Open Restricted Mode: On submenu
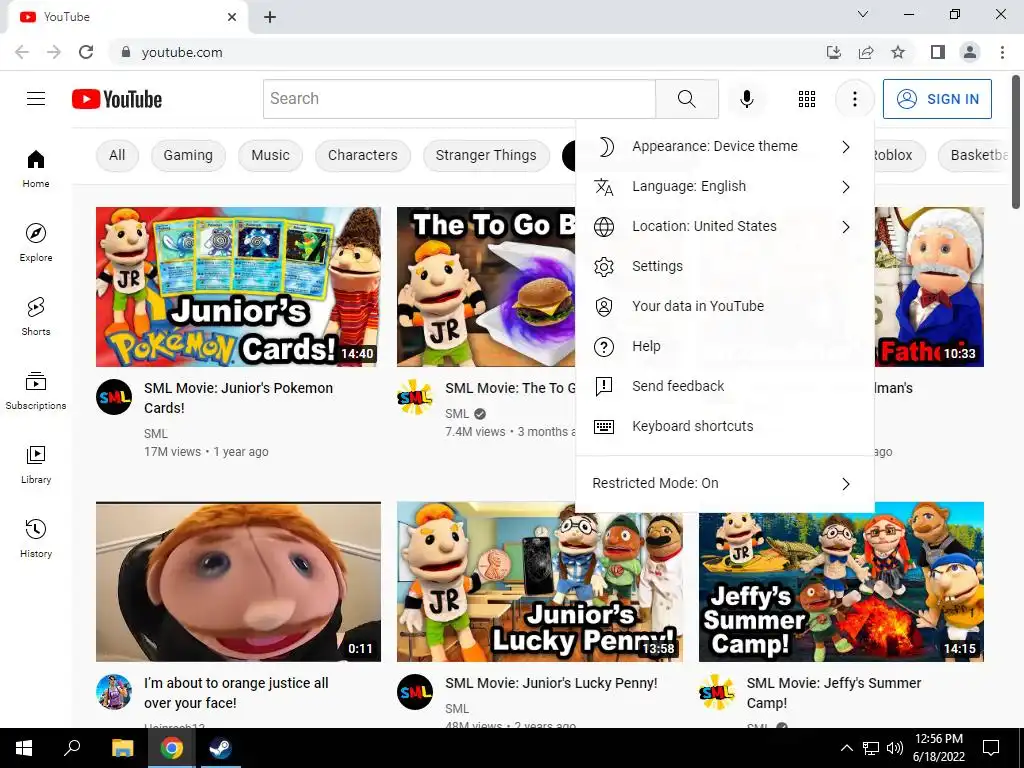 [725, 484]
